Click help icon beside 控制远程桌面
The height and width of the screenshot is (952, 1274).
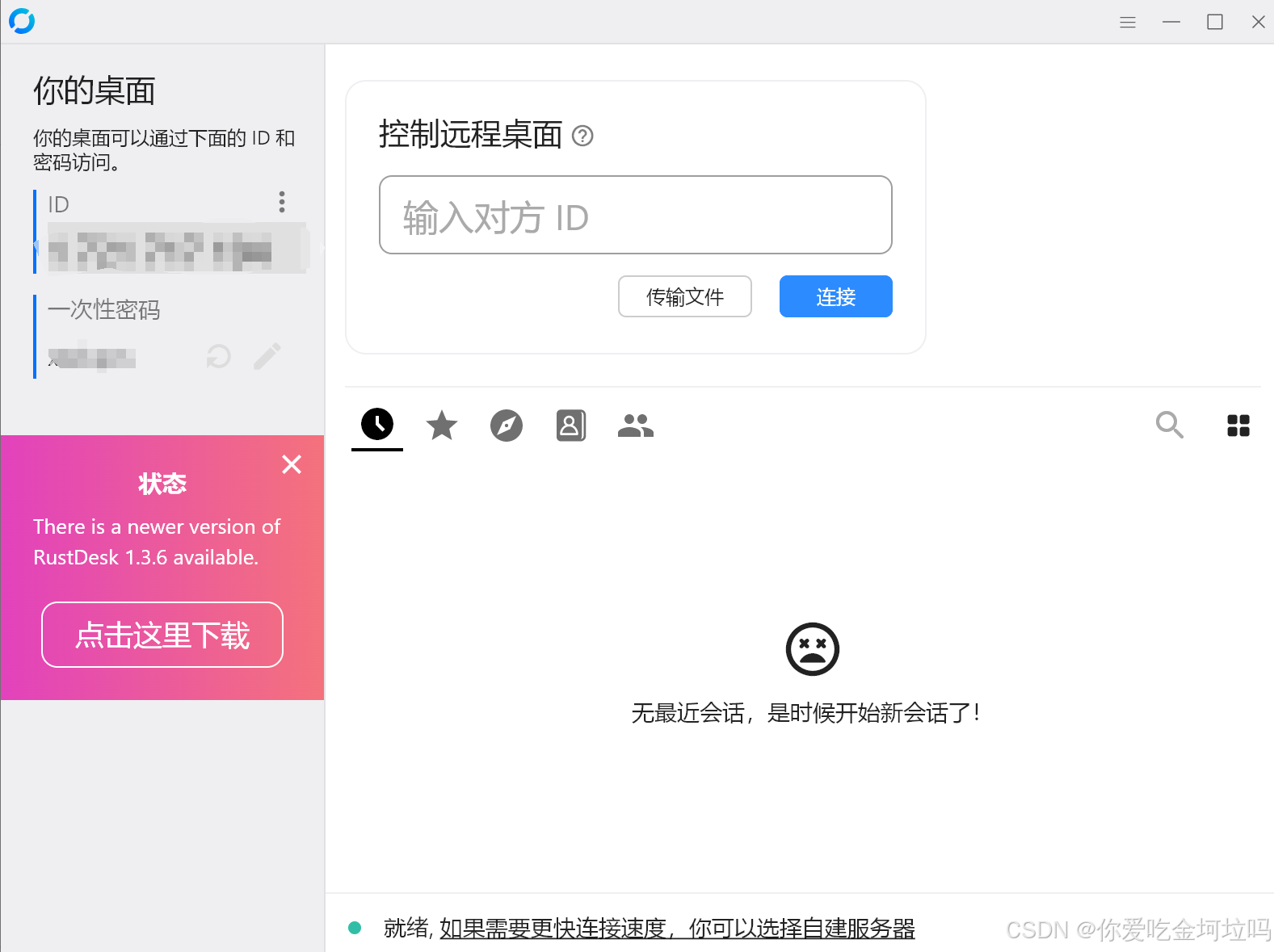pos(582,136)
